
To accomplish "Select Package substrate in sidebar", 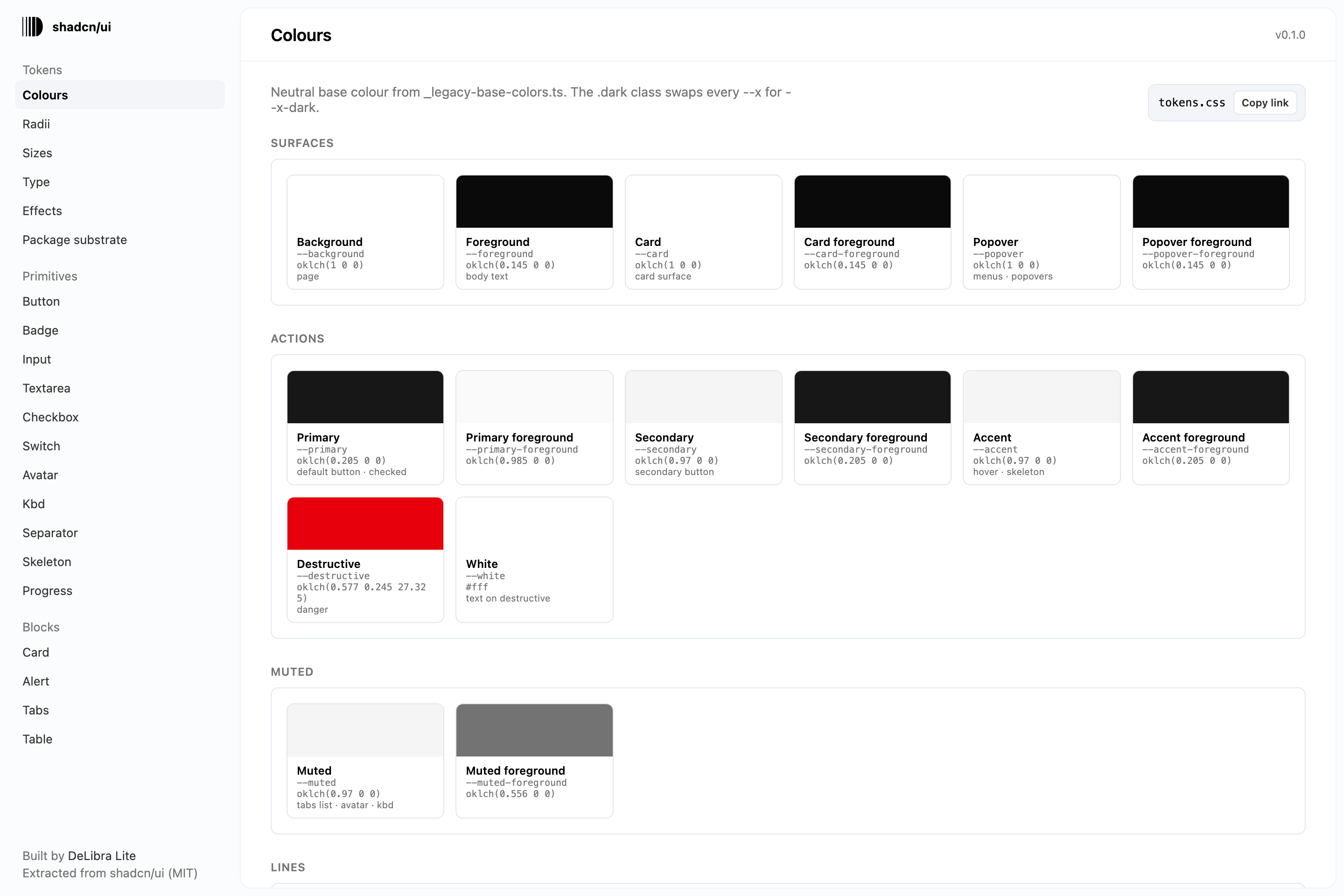I will point(119,240).
